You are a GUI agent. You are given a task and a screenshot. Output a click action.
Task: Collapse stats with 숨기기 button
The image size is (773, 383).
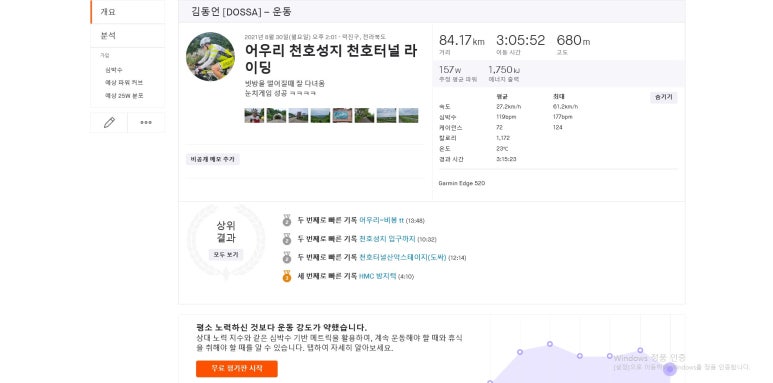click(x=664, y=98)
